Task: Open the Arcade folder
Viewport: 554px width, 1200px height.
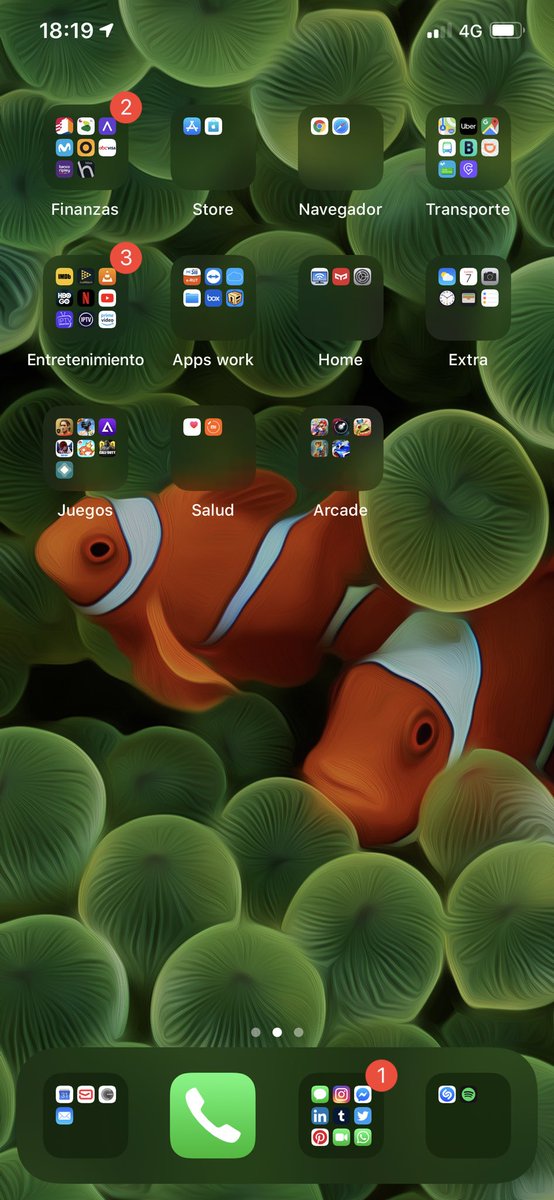Action: point(340,448)
